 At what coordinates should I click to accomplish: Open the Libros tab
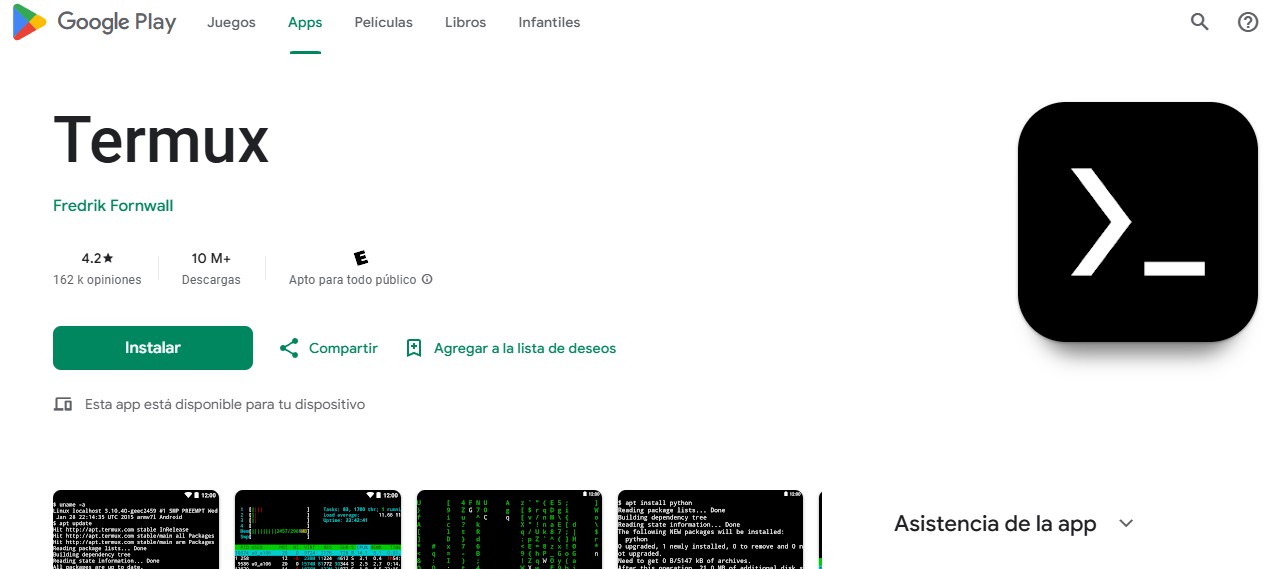pyautogui.click(x=465, y=22)
